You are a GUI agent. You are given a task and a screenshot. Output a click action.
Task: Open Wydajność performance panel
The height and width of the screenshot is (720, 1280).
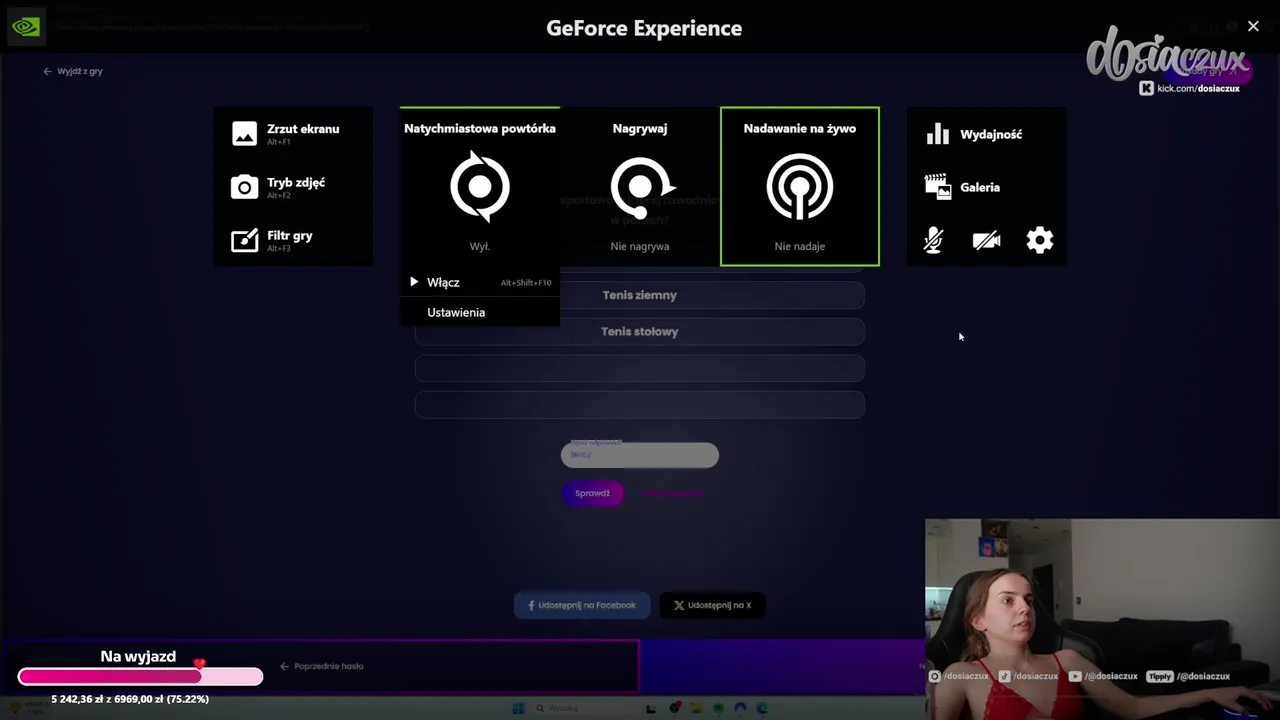coord(974,134)
